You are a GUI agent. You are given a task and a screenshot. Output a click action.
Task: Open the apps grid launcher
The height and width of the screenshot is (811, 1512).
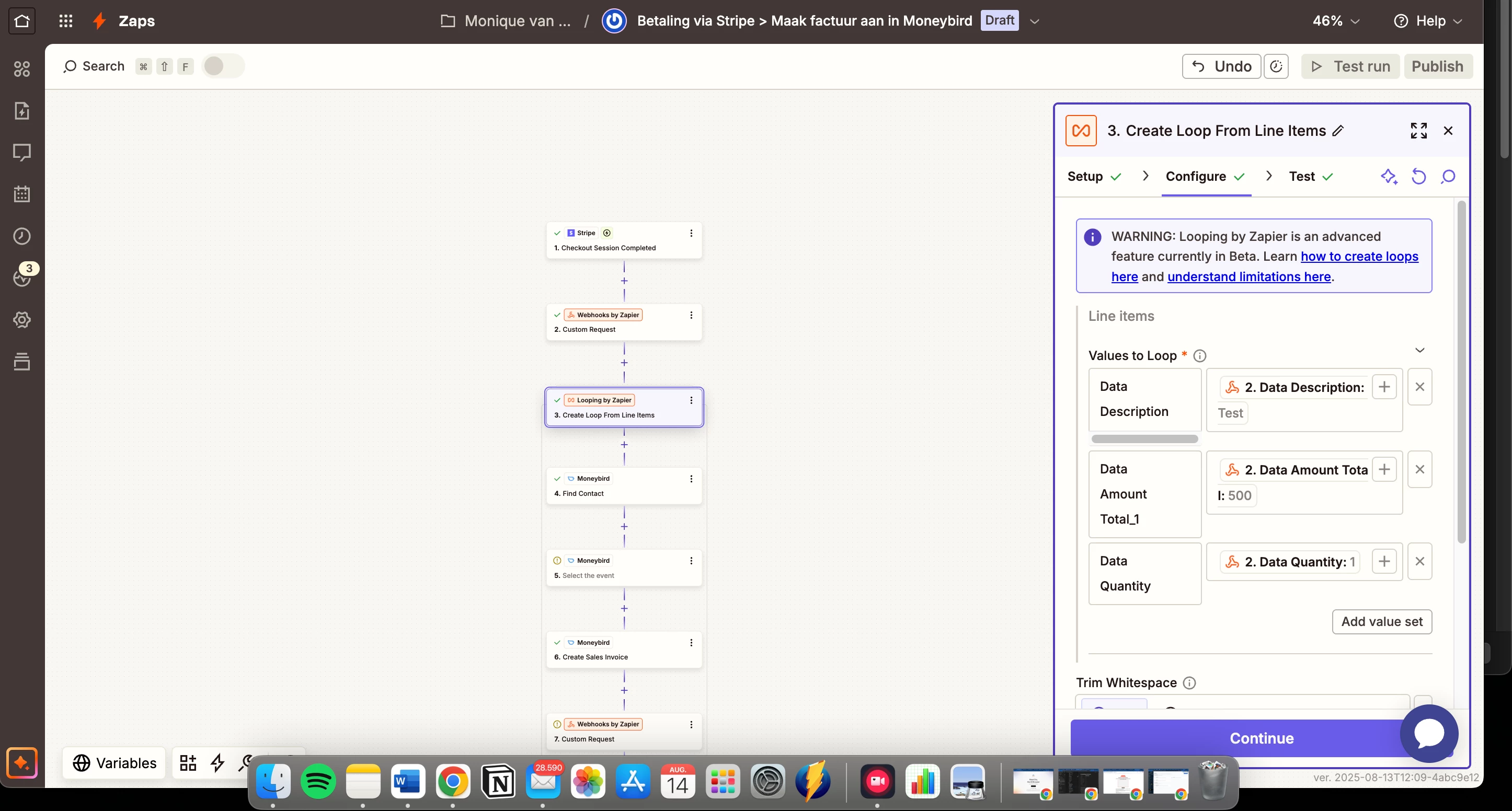tap(66, 21)
